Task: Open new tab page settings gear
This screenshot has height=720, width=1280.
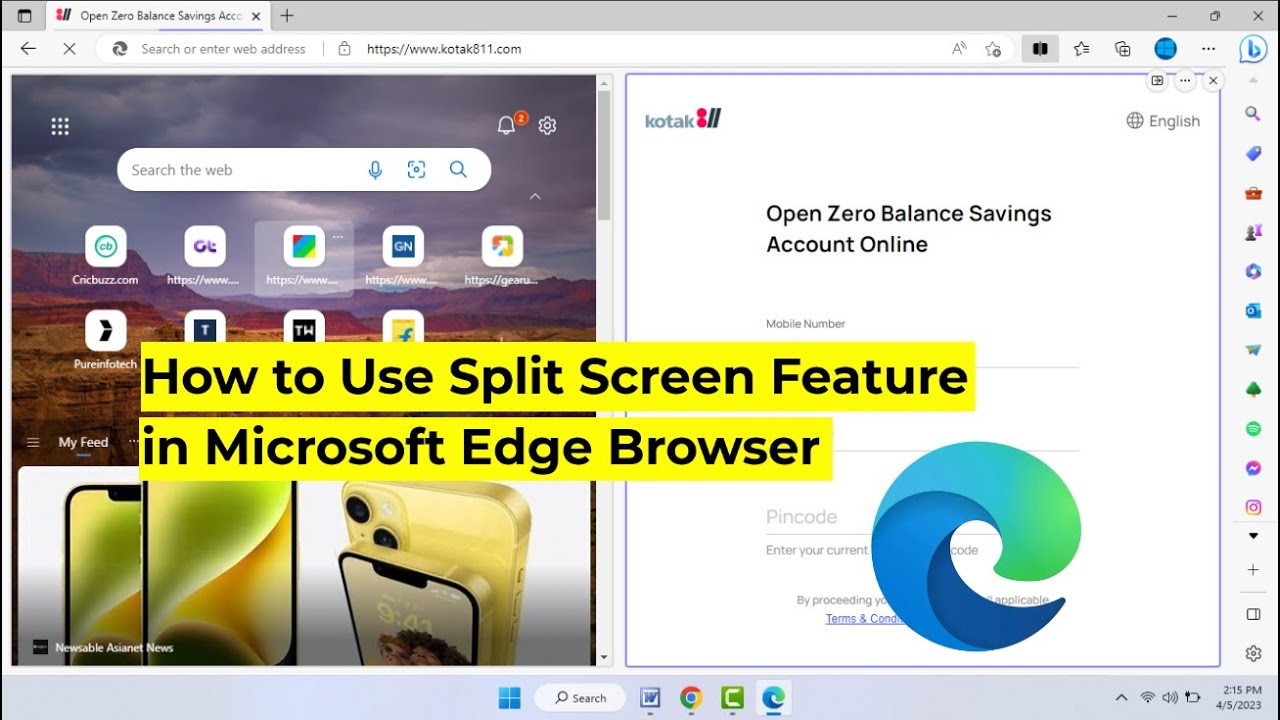Action: coord(547,125)
